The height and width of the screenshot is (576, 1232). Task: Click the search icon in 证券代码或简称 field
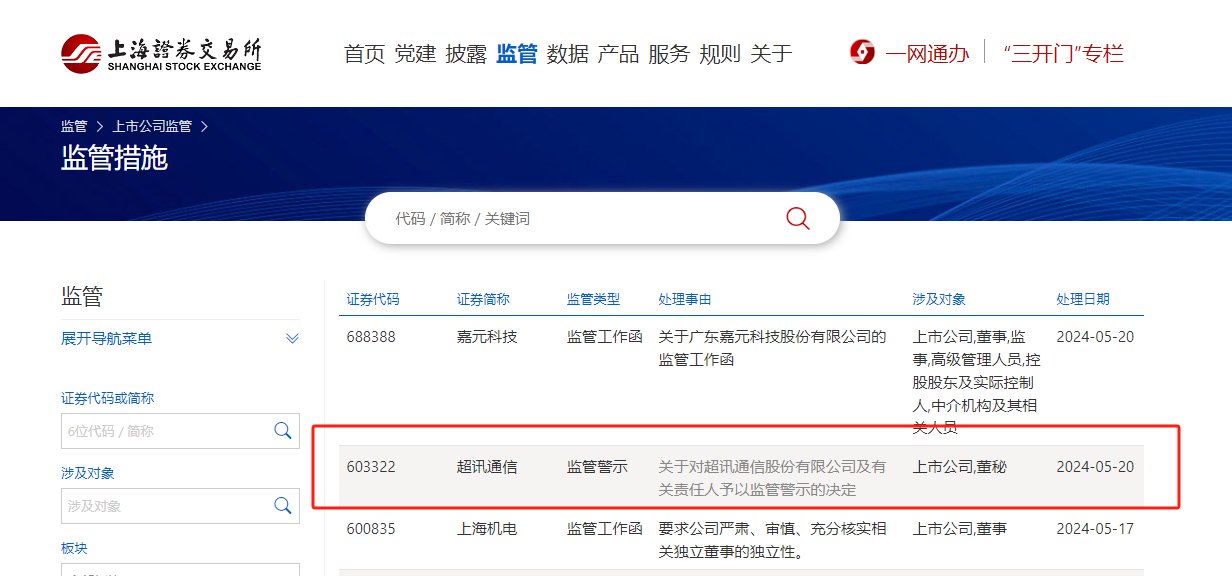point(283,431)
